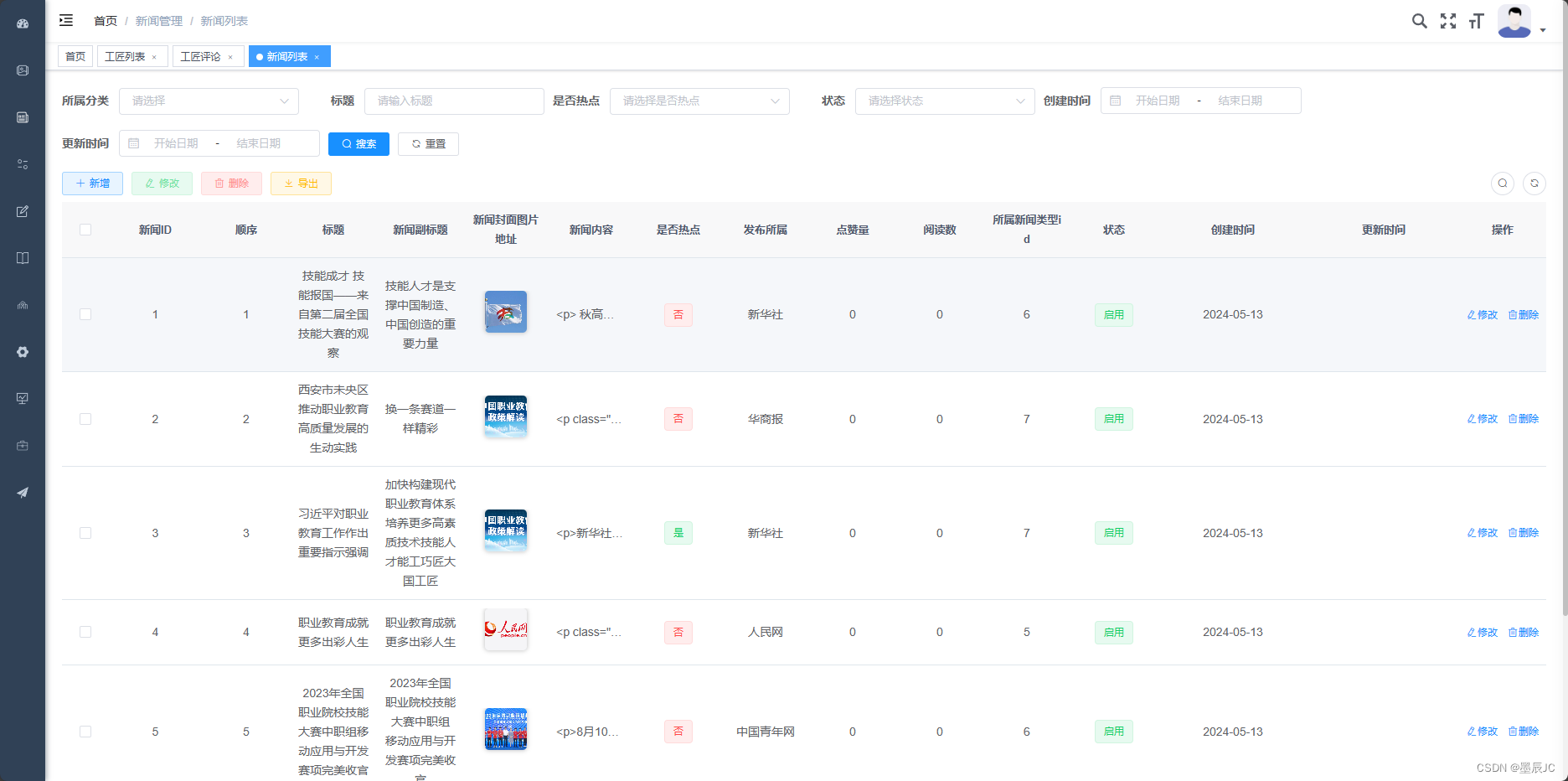Open the picture-frame sidebar icon
Image resolution: width=1568 pixels, height=781 pixels.
click(x=23, y=70)
